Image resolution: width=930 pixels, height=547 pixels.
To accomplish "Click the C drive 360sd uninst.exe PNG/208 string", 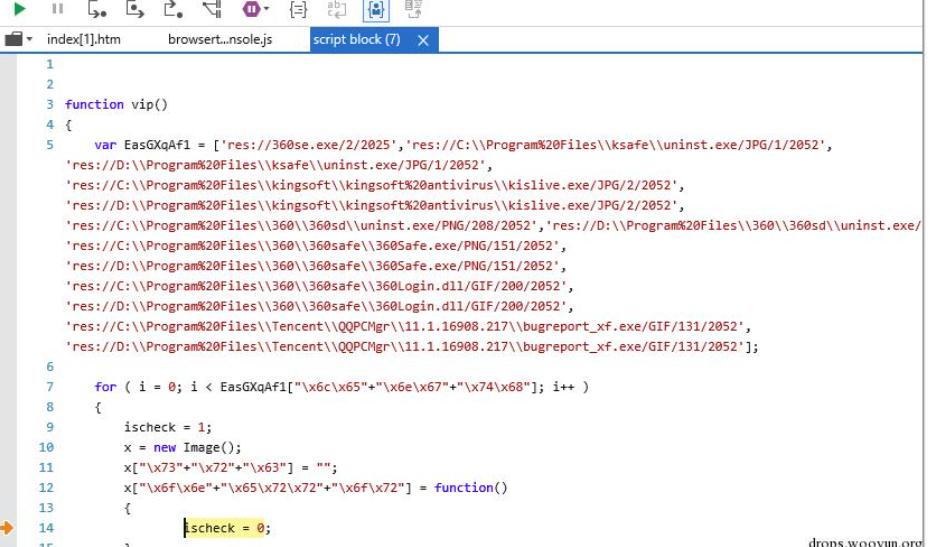I will [301, 225].
